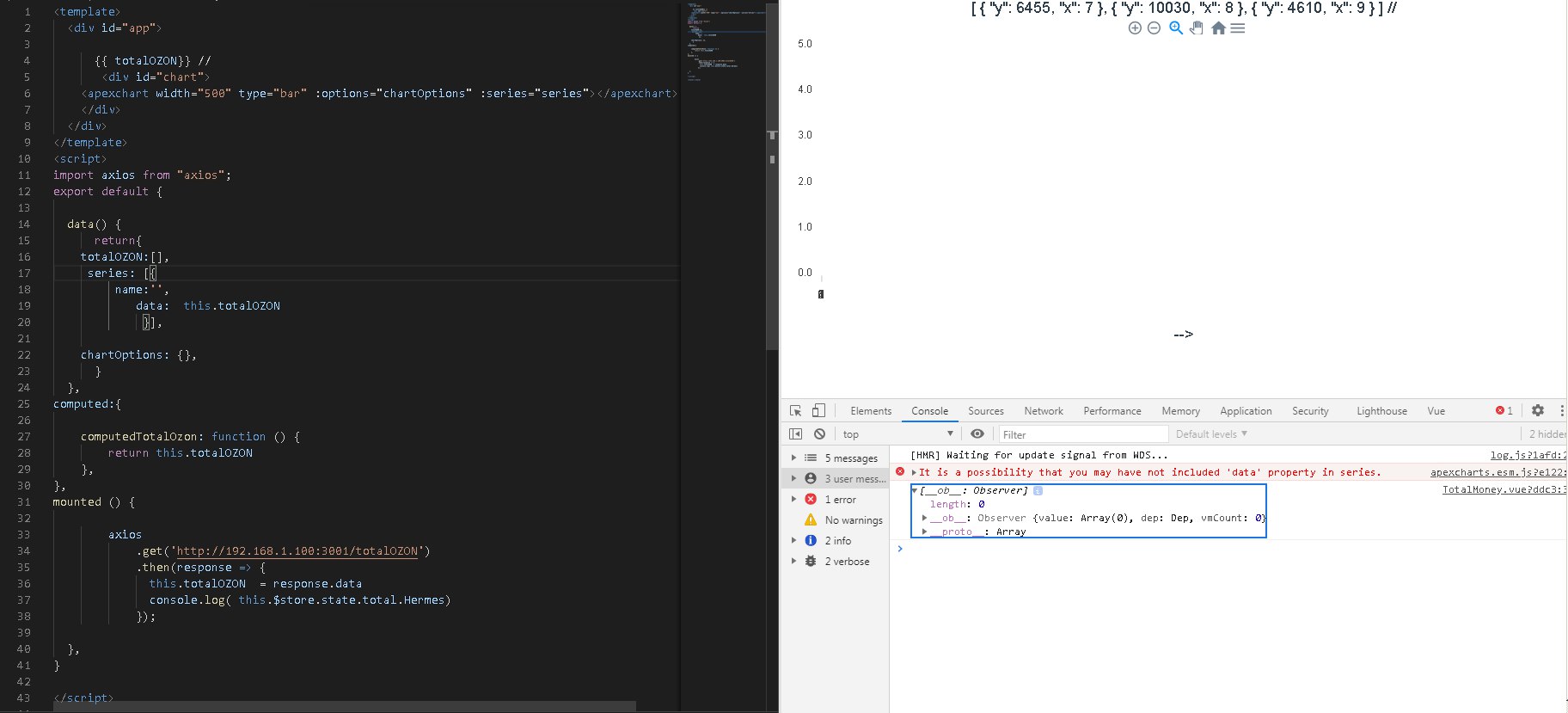Open the Application tab
This screenshot has width=1568, height=713.
point(1246,411)
